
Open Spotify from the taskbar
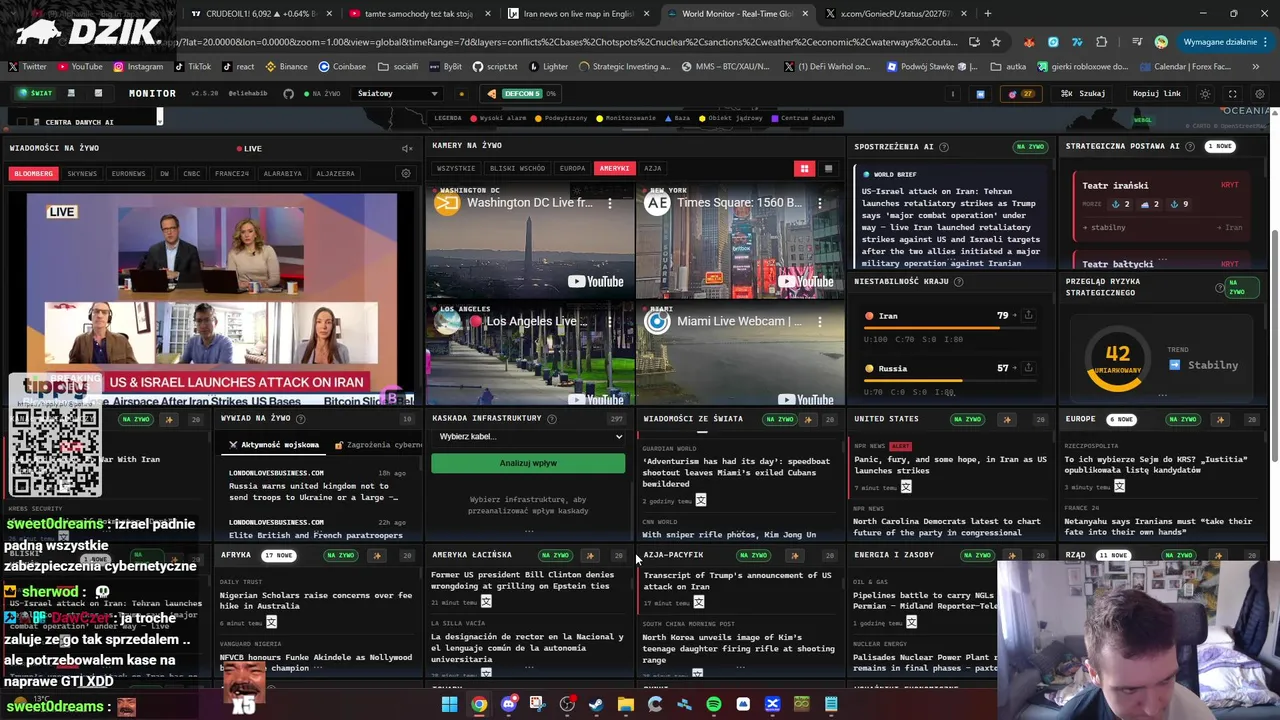point(713,704)
